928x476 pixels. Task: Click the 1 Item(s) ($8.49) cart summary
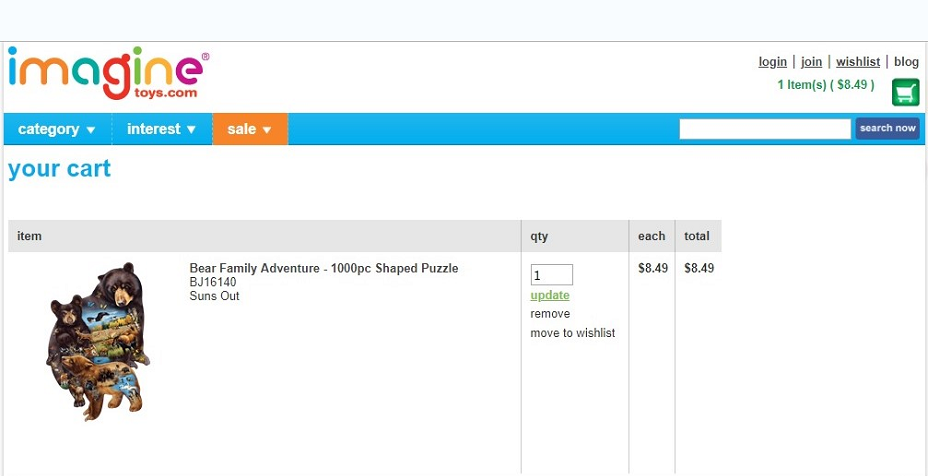pyautogui.click(x=826, y=85)
